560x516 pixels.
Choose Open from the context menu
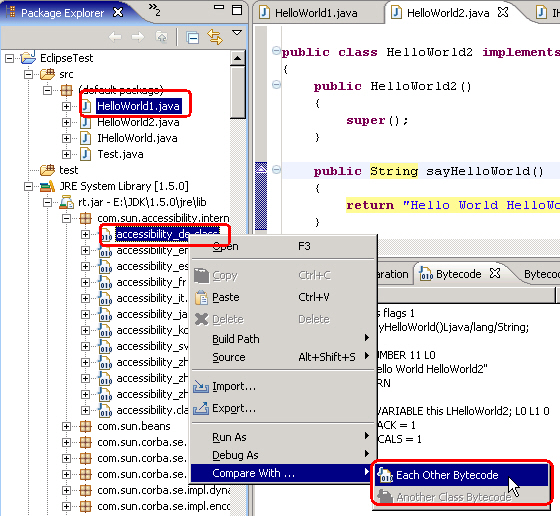(284, 246)
